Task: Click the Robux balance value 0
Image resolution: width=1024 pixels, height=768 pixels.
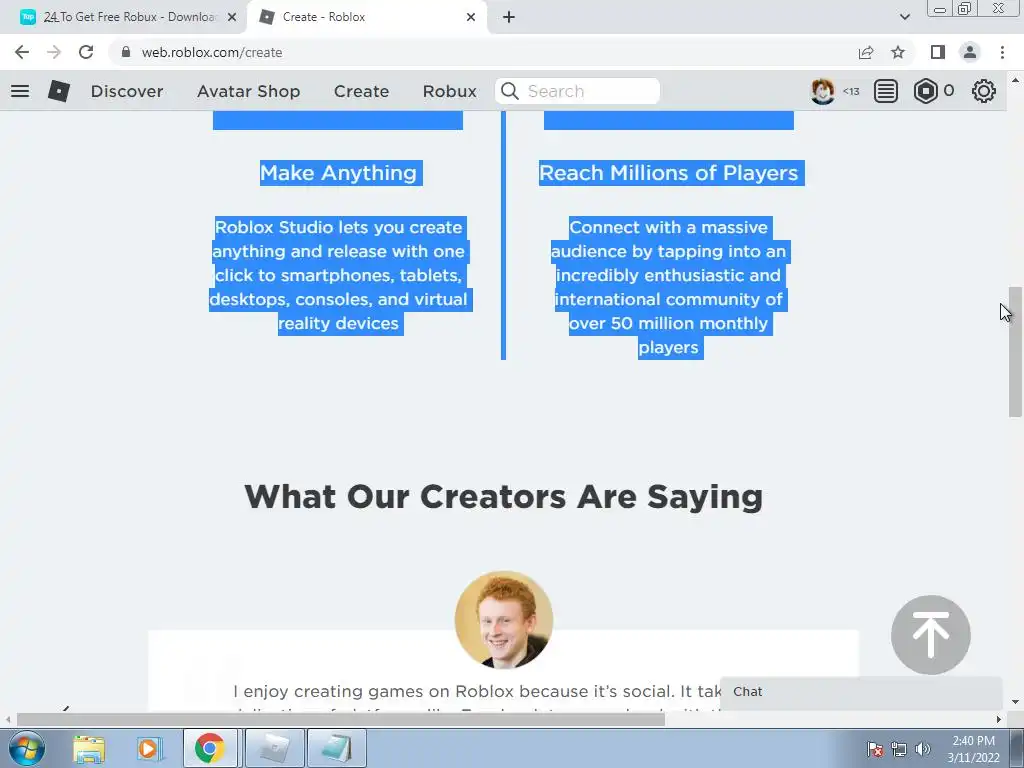Action: click(949, 91)
